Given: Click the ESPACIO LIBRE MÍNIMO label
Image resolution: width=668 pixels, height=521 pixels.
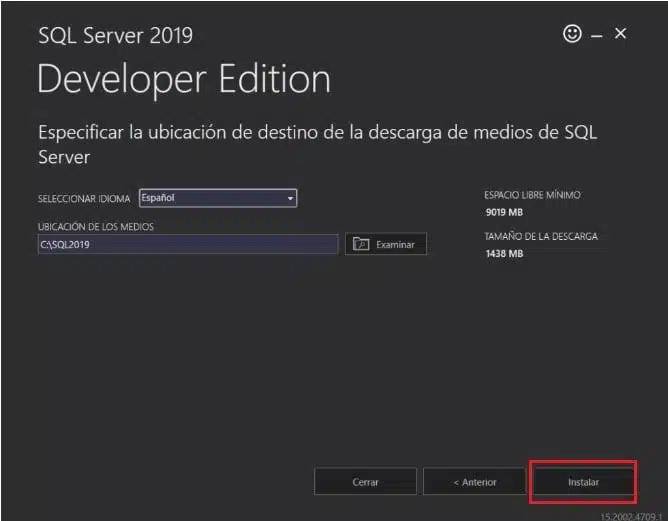Looking at the screenshot, I should pyautogui.click(x=532, y=195).
